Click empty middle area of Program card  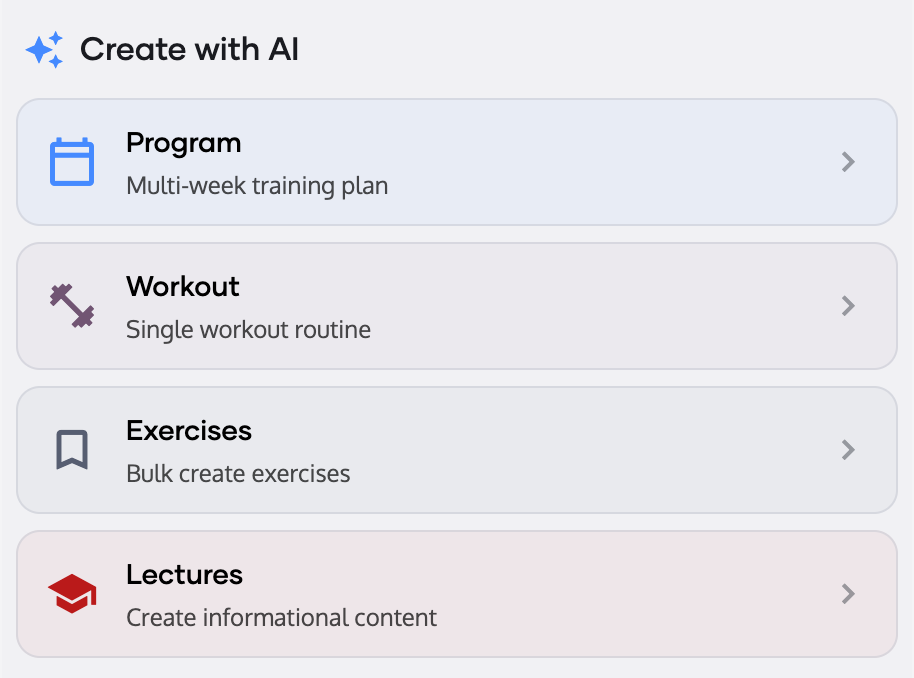coord(600,162)
